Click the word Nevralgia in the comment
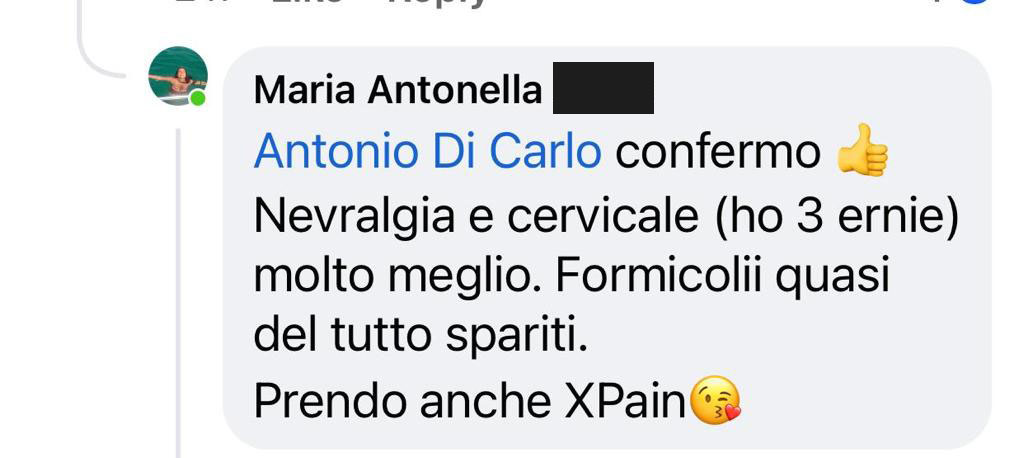This screenshot has height=458, width=1024. pyautogui.click(x=354, y=216)
